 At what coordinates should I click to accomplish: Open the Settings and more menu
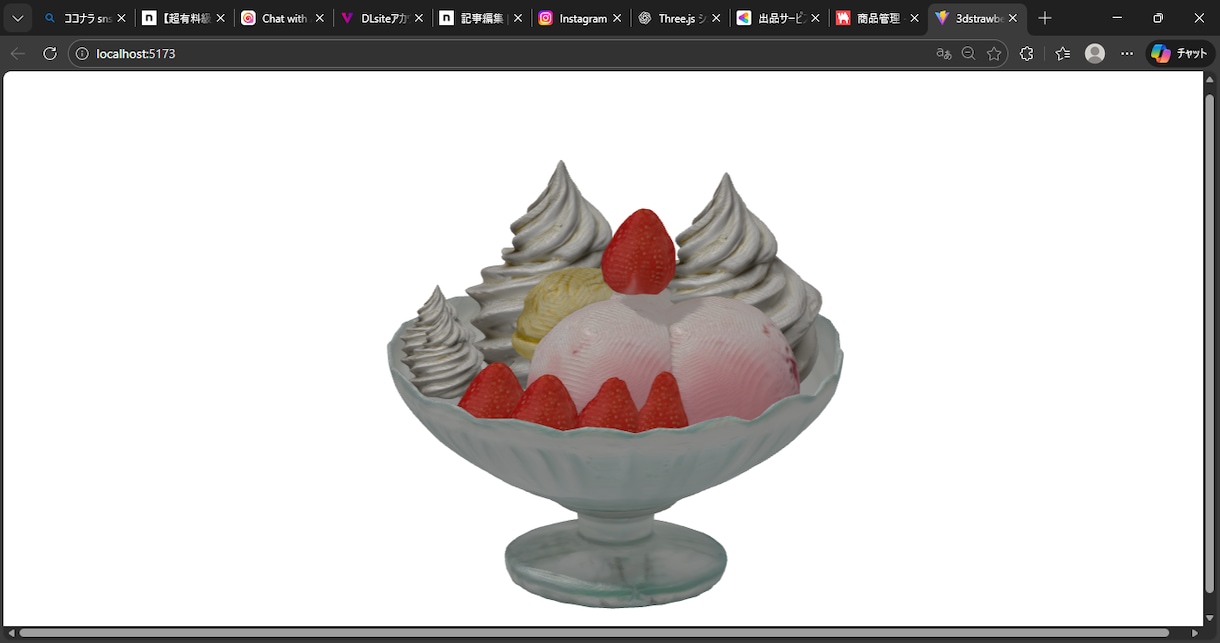(x=1127, y=54)
